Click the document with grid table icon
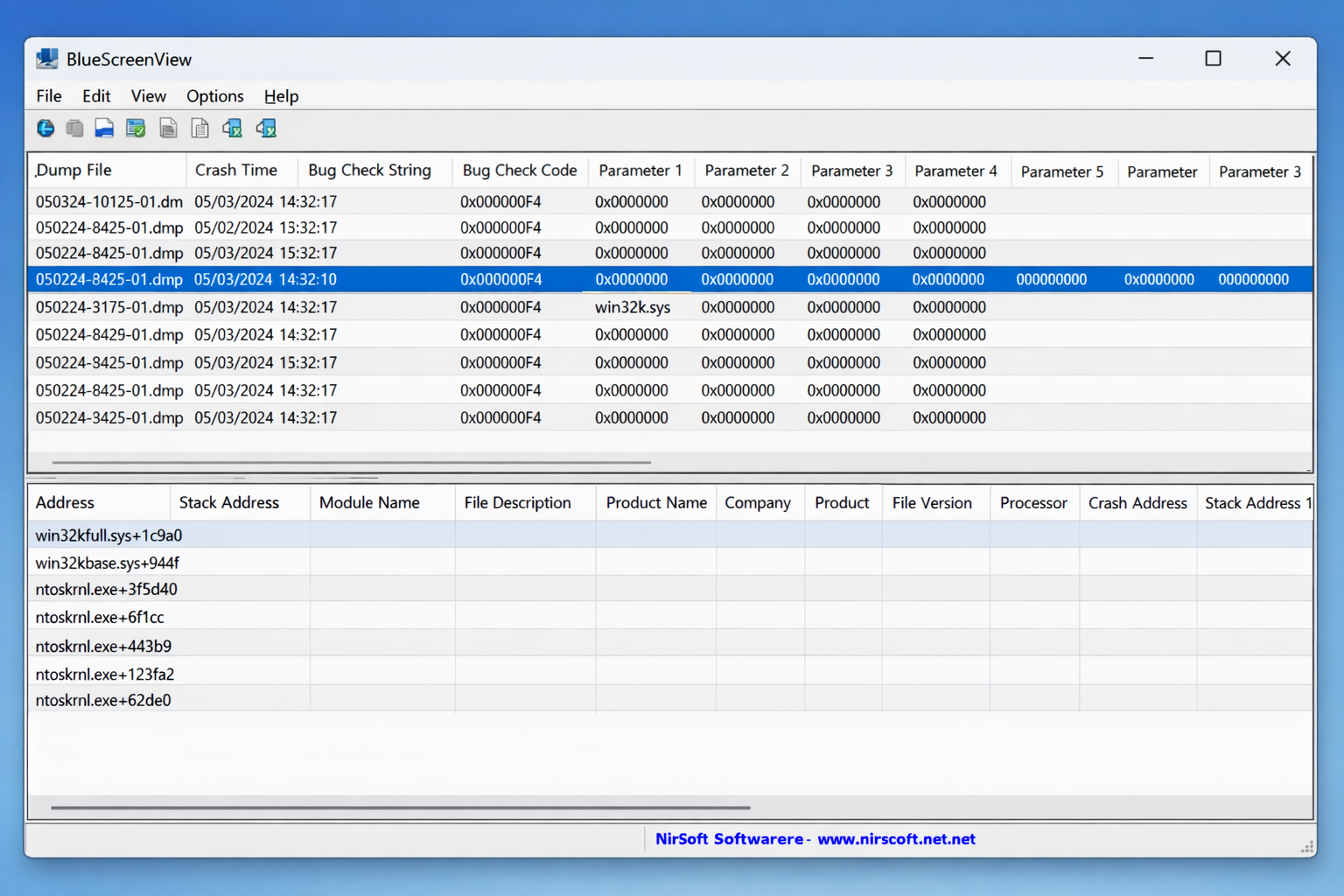The height and width of the screenshot is (896, 1344). 199,129
